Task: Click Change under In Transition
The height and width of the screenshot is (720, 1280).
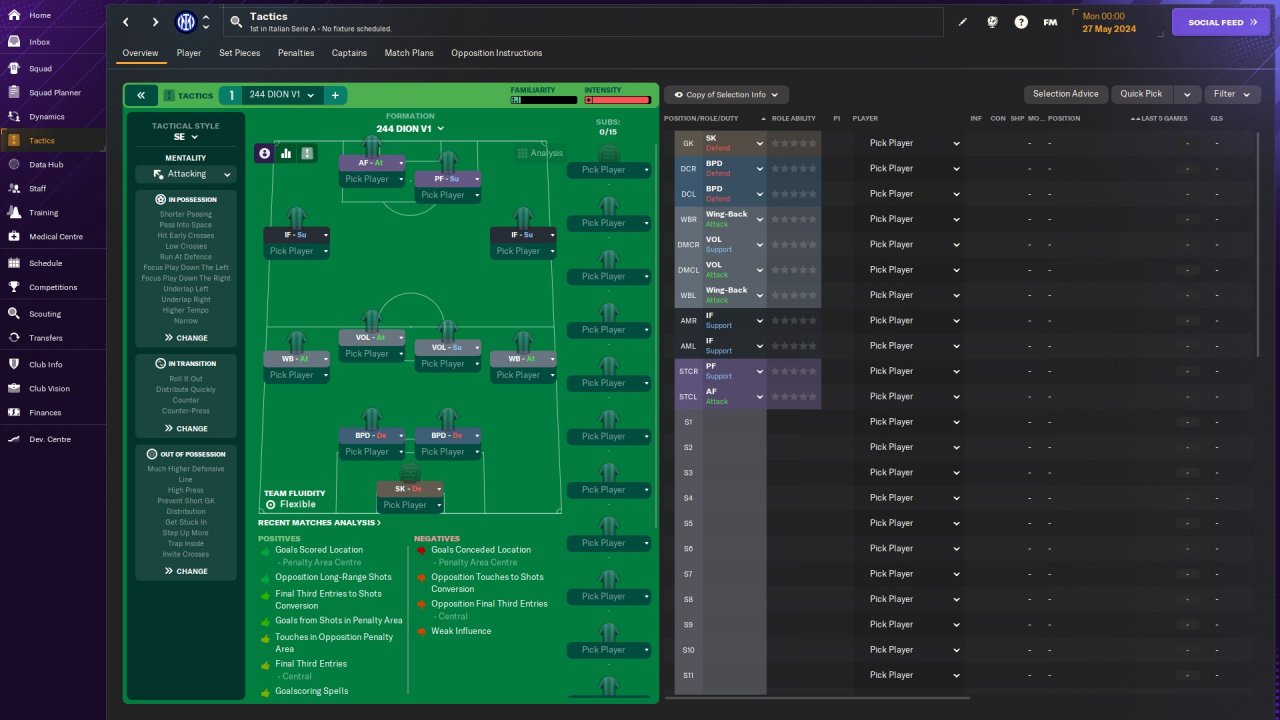Action: coord(186,428)
